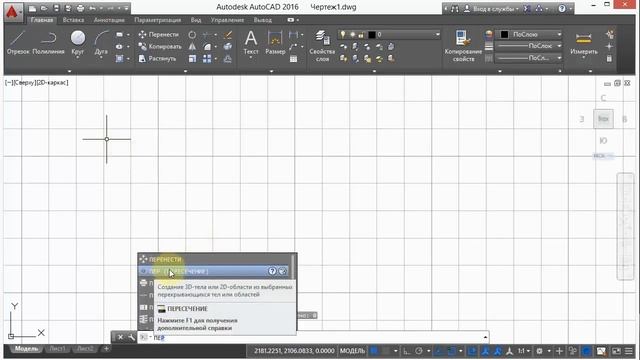Insert a table with the Table icon
Viewport: 640px width, 360px height.
point(293,59)
